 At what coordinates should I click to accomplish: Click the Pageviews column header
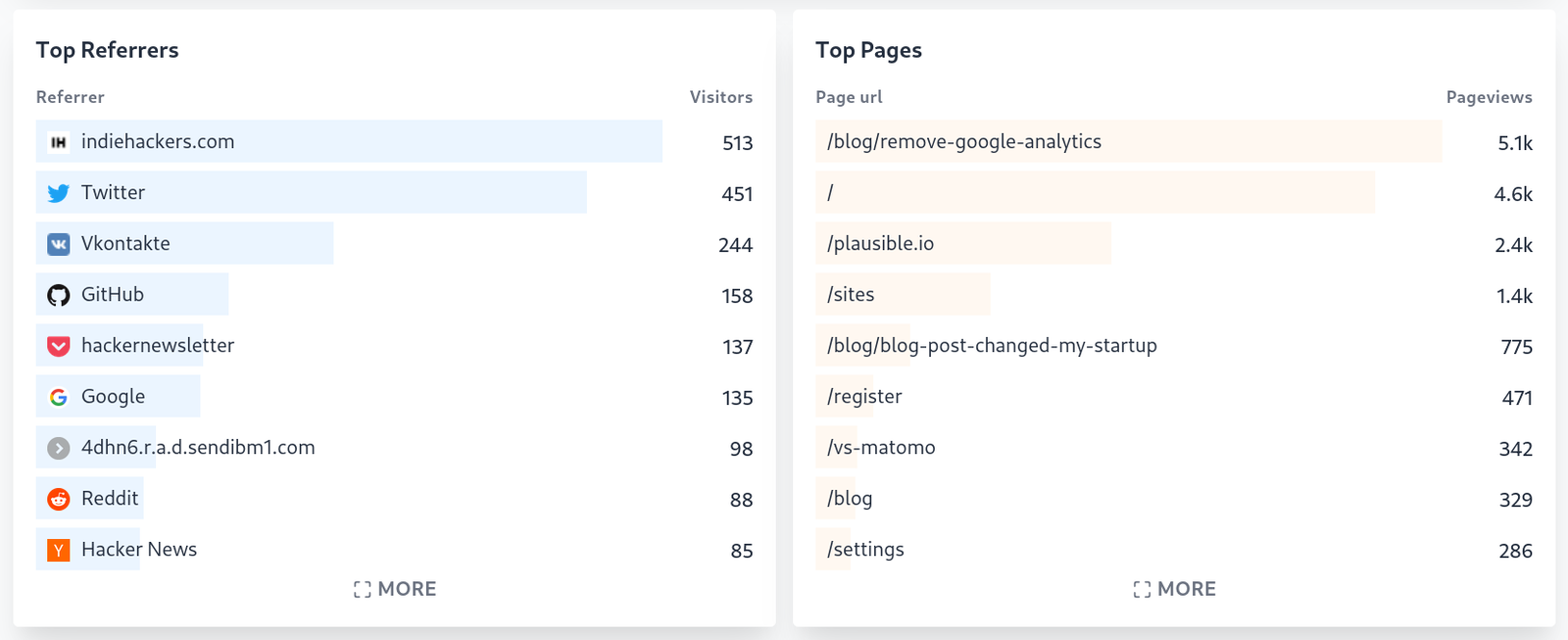[1489, 96]
